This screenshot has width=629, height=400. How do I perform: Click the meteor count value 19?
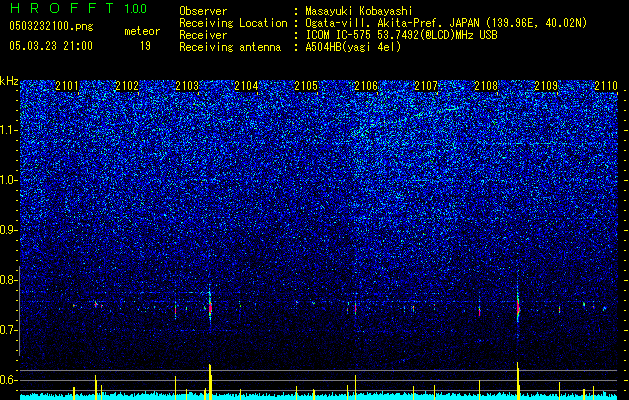pyautogui.click(x=145, y=46)
